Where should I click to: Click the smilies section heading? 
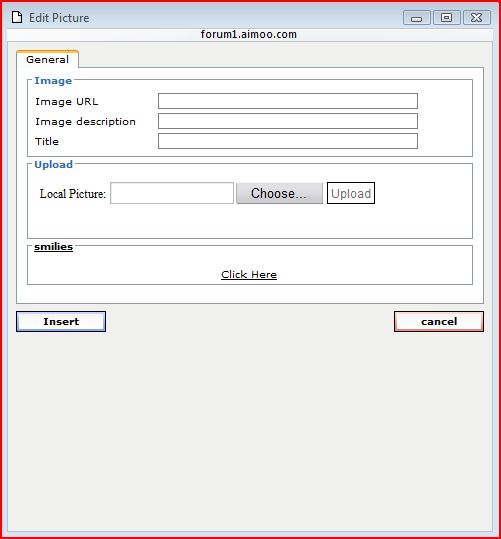tap(53, 247)
